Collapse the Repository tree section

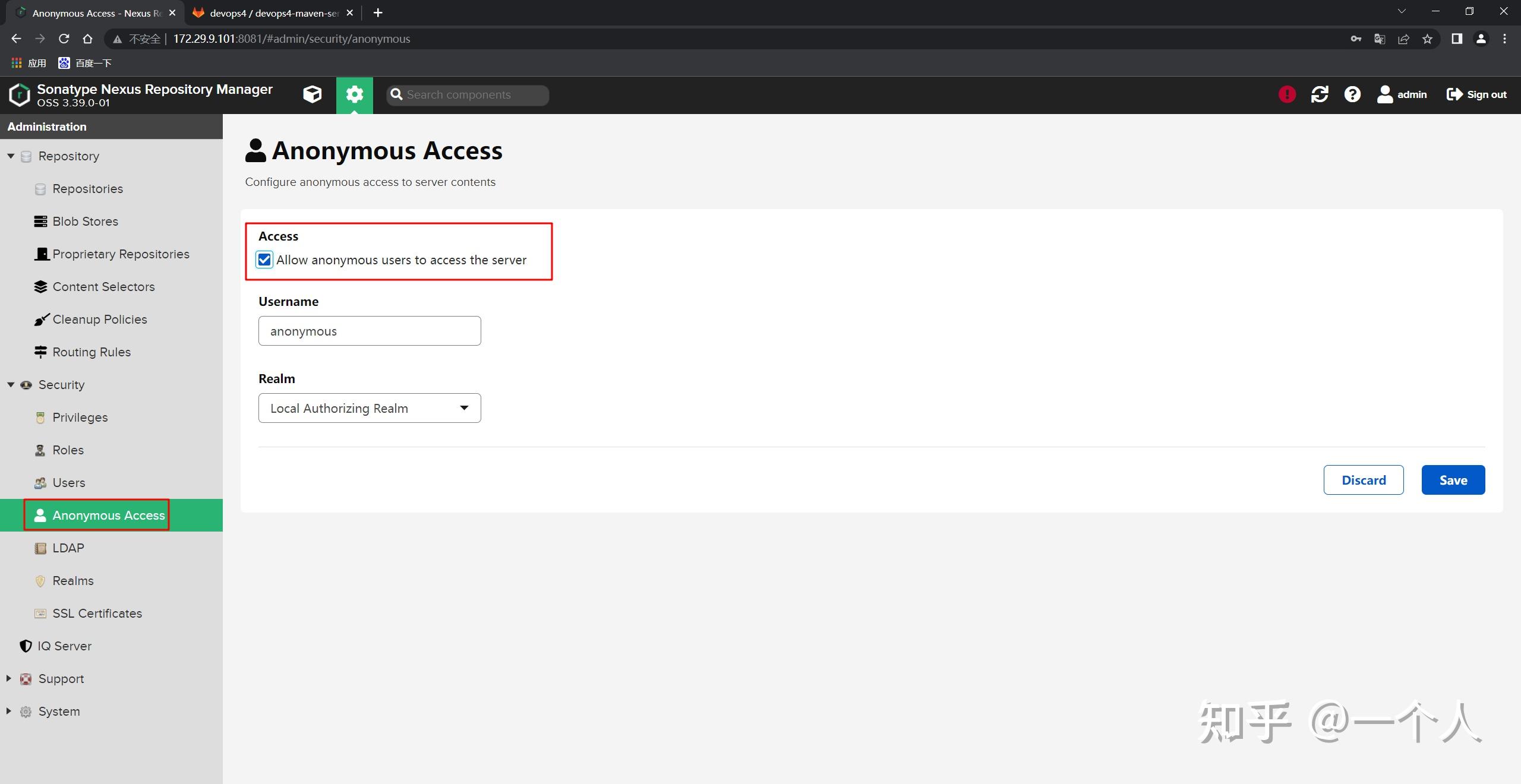(x=11, y=156)
